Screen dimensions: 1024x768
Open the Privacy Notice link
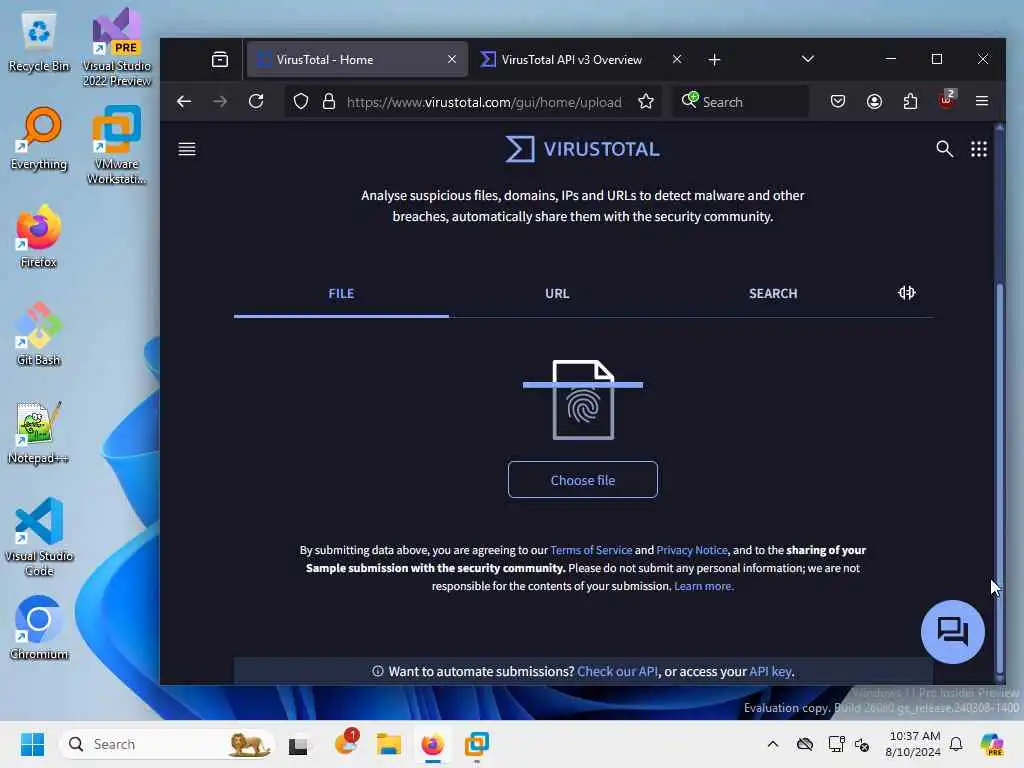click(x=692, y=550)
